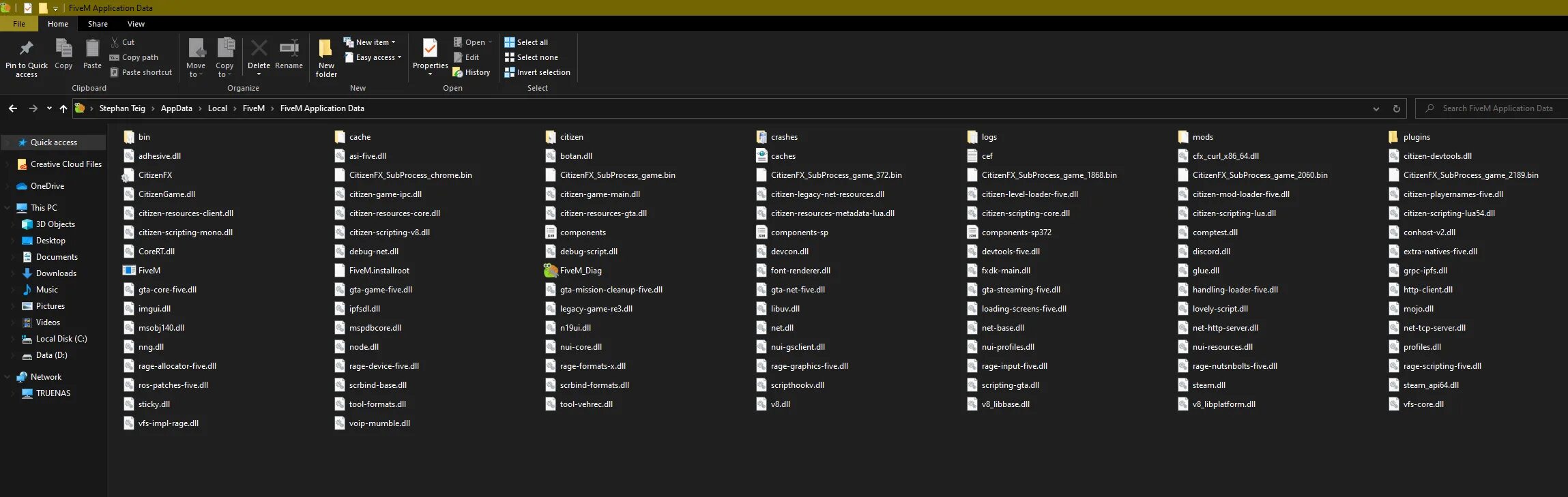Select the FiveM application file

tap(142, 271)
